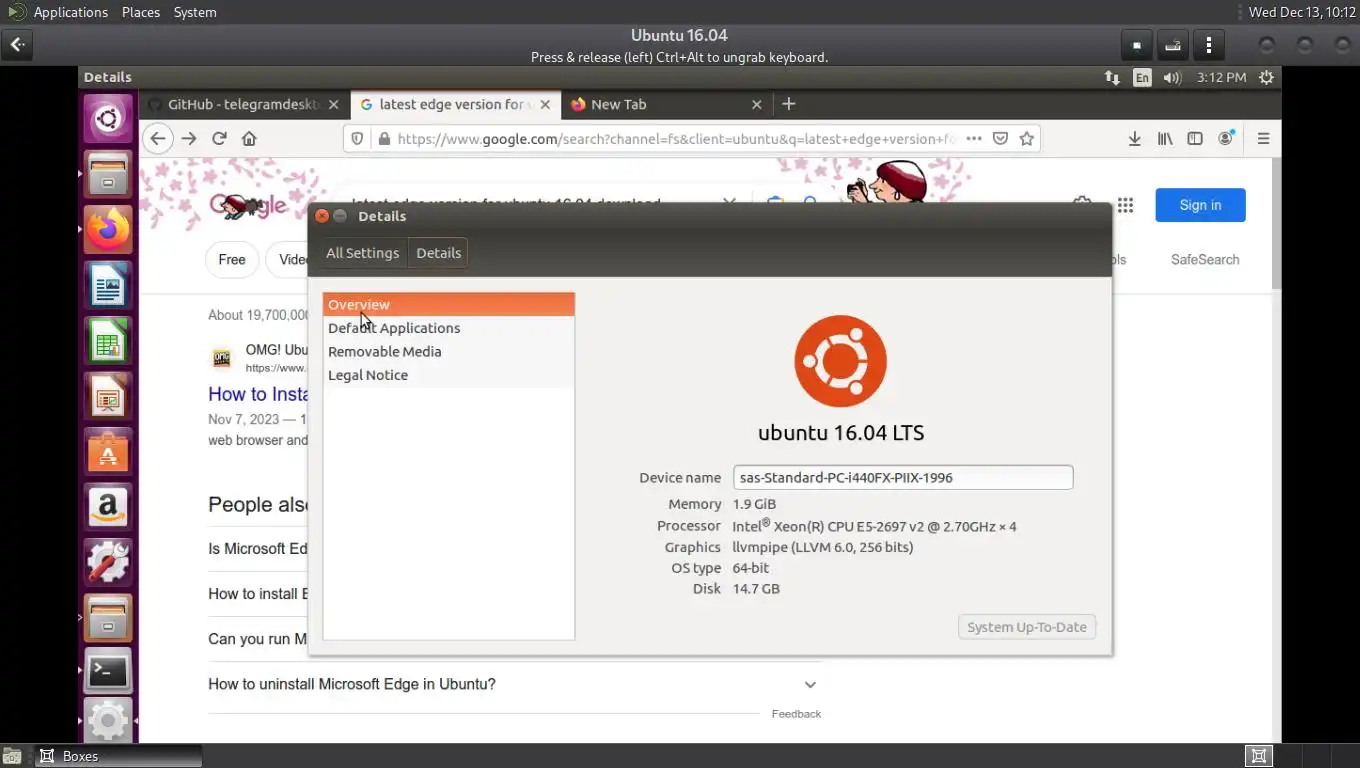Click Free search filter chip
The width and height of the screenshot is (1360, 768).
232,259
